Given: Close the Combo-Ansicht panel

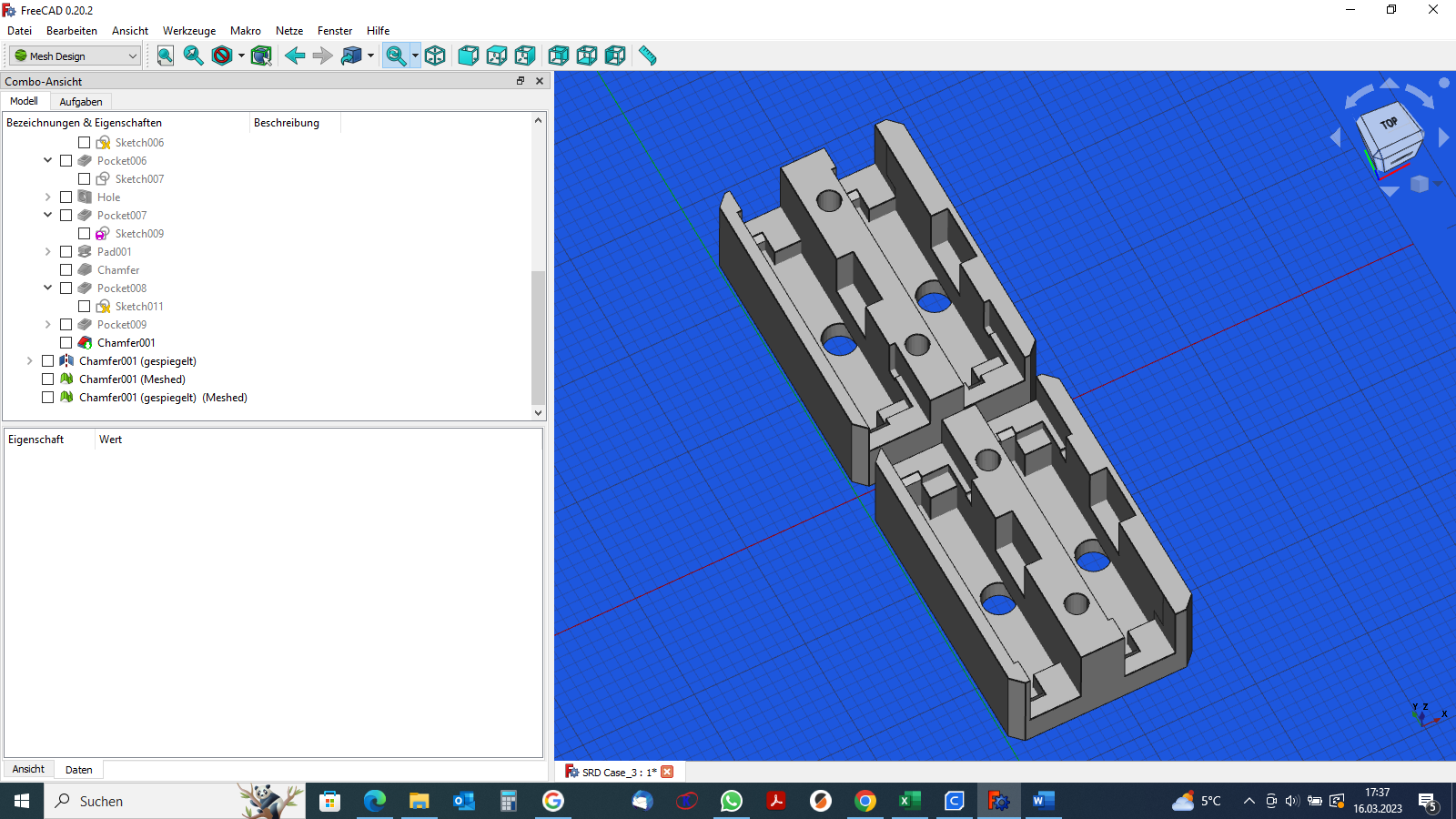Looking at the screenshot, I should [540, 81].
